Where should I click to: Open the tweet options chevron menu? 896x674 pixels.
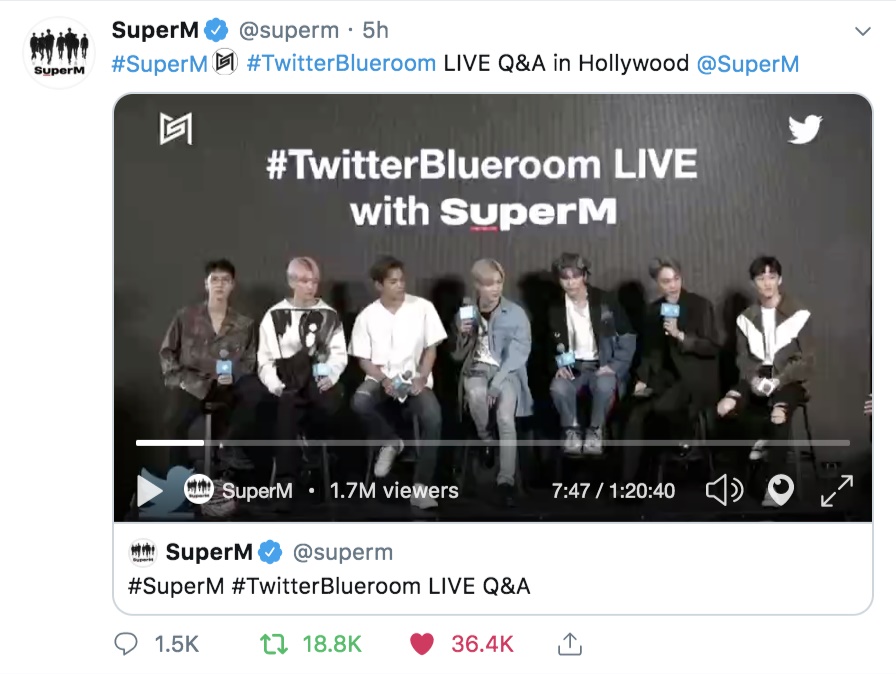(x=862, y=31)
